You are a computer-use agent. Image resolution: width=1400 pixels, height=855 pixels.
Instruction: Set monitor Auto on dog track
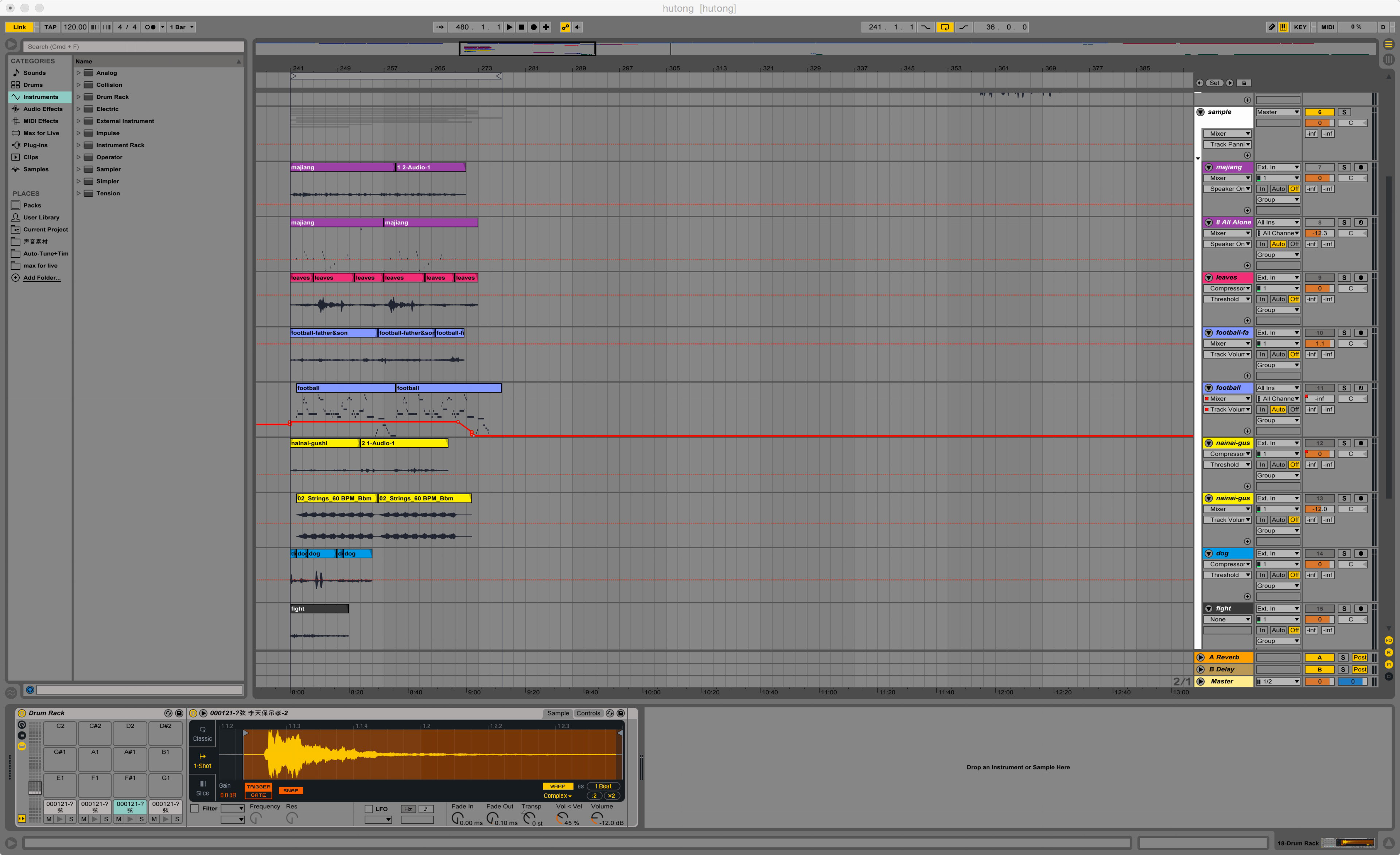click(1278, 575)
